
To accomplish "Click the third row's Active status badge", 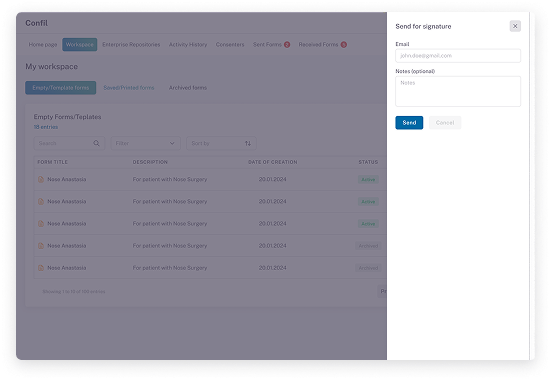I will [368, 224].
